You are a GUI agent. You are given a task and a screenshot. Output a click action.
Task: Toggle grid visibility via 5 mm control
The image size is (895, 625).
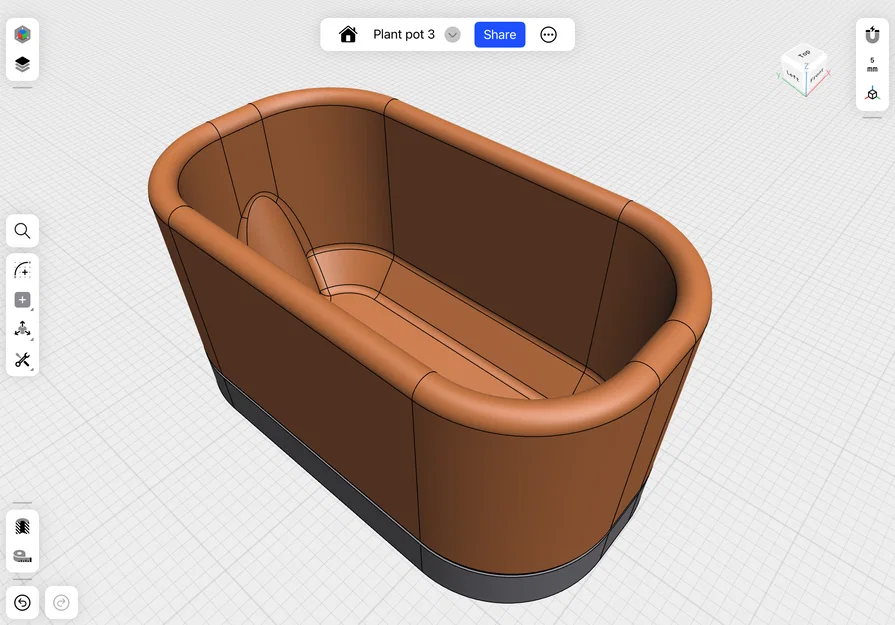click(x=871, y=62)
